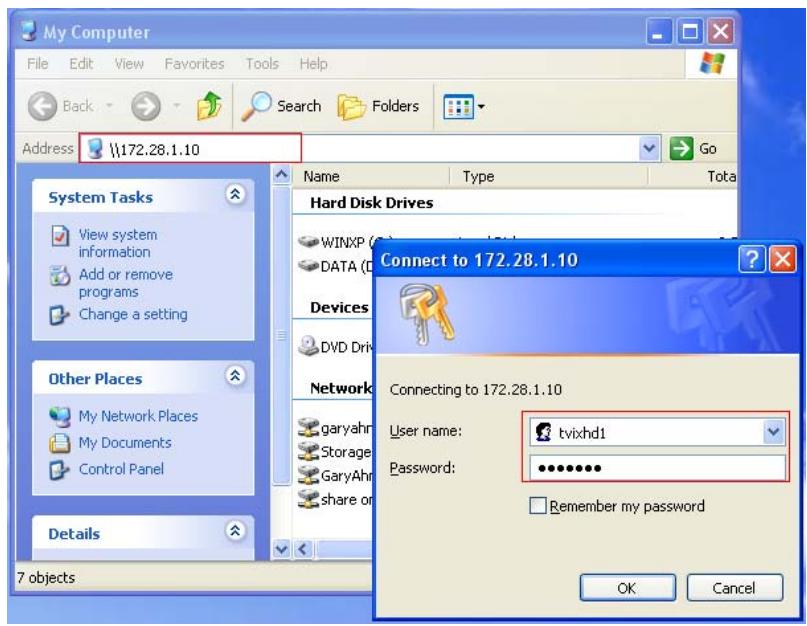
Task: Click the My Documents folder icon
Action: click(60, 443)
